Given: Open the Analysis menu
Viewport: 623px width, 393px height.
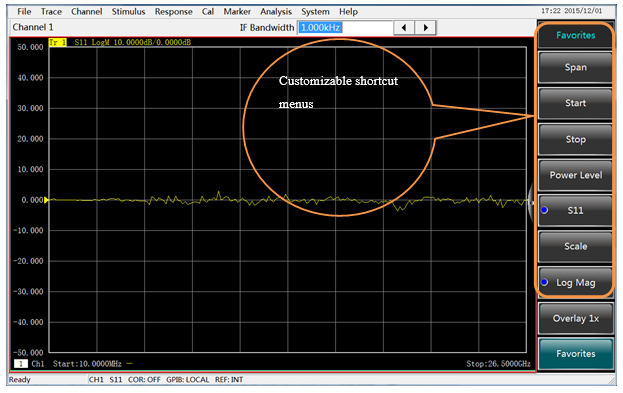Looking at the screenshot, I should pos(276,12).
